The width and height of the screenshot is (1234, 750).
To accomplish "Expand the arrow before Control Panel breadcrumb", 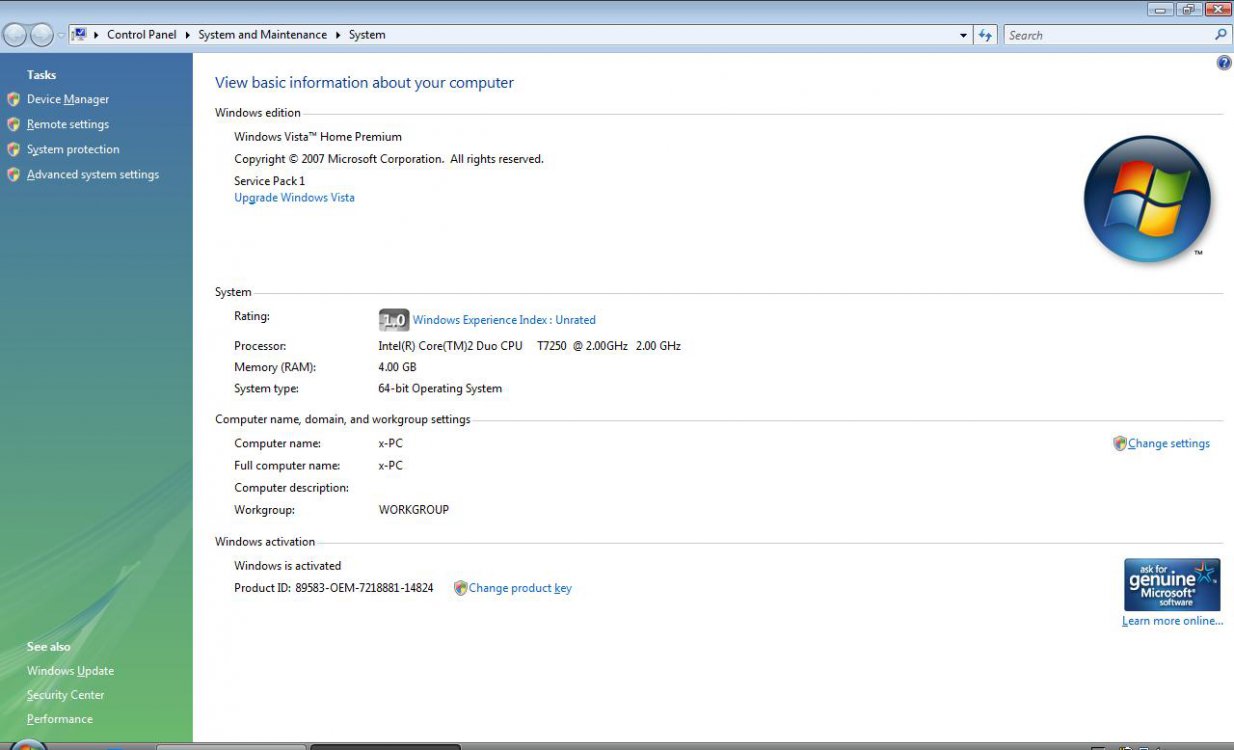I will click(x=97, y=35).
